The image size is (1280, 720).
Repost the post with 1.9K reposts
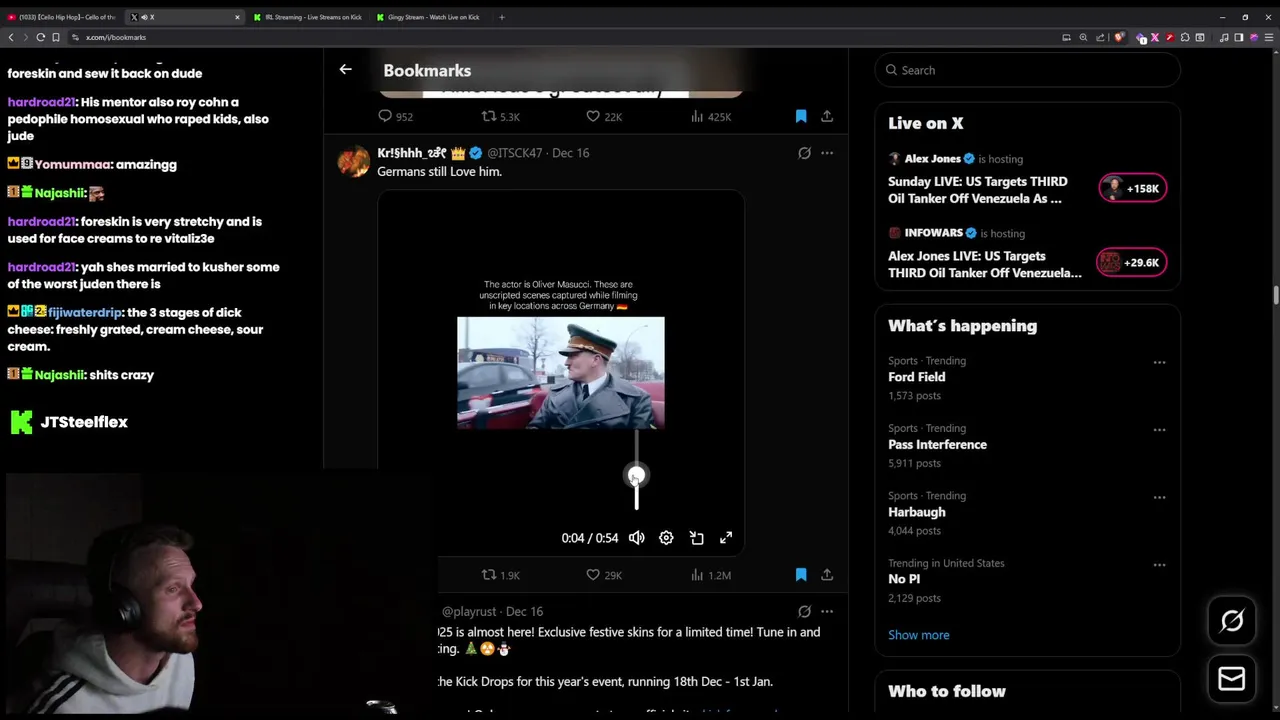pyautogui.click(x=500, y=575)
